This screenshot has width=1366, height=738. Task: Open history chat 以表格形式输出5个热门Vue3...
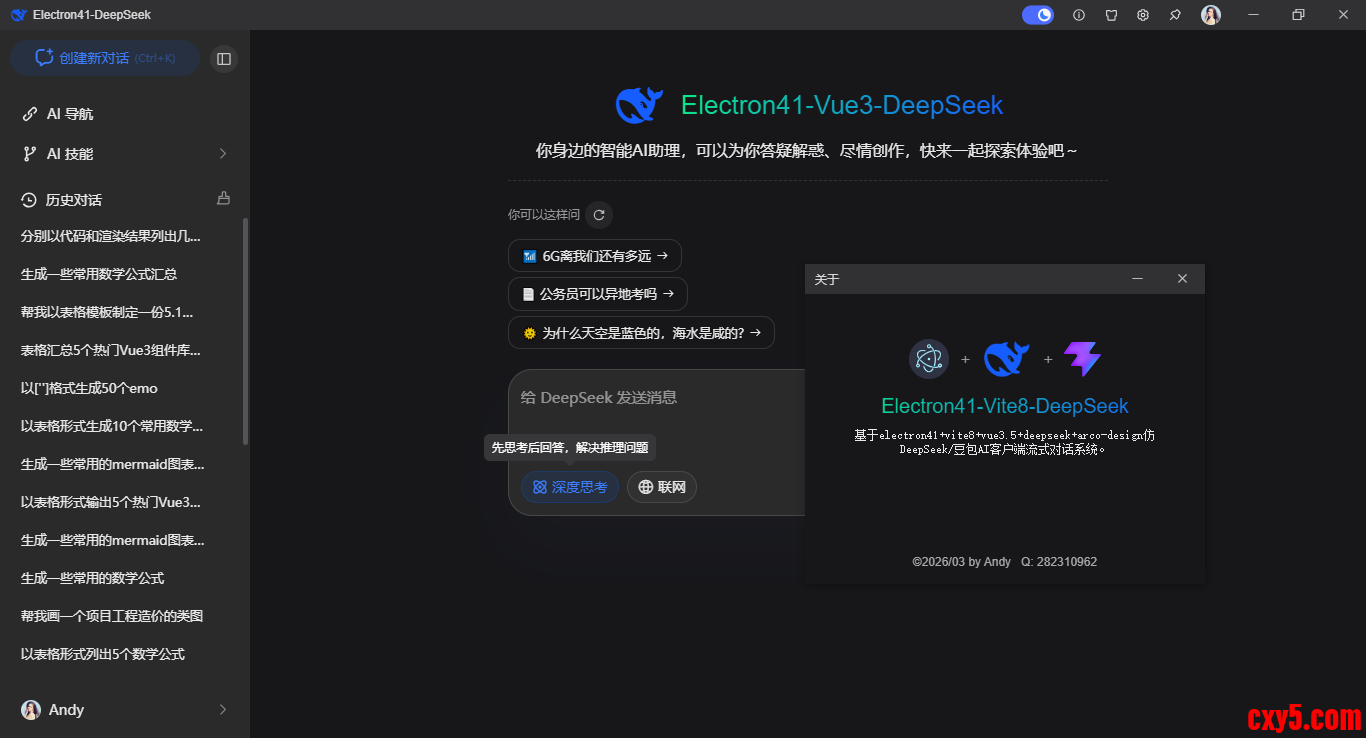pyautogui.click(x=111, y=502)
